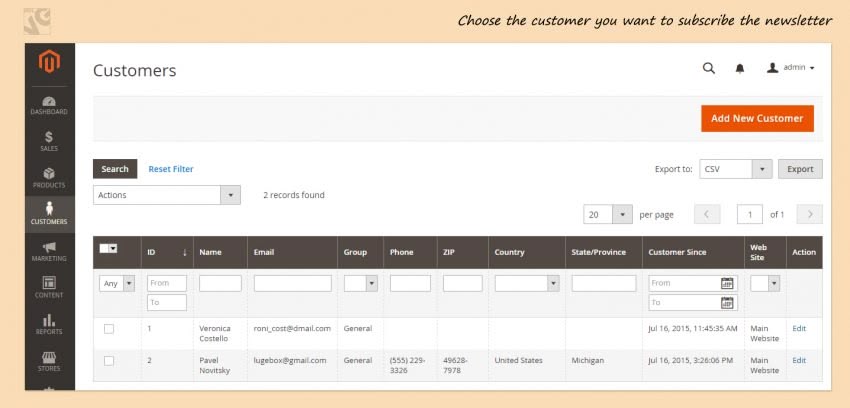This screenshot has width=850, height=408.
Task: Sort by the ID column arrow
Action: tap(184, 252)
